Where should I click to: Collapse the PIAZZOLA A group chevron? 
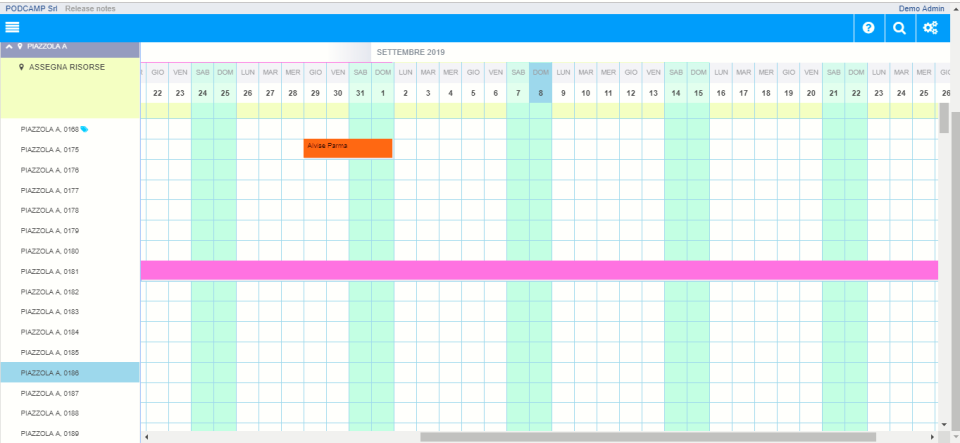pyautogui.click(x=9, y=46)
